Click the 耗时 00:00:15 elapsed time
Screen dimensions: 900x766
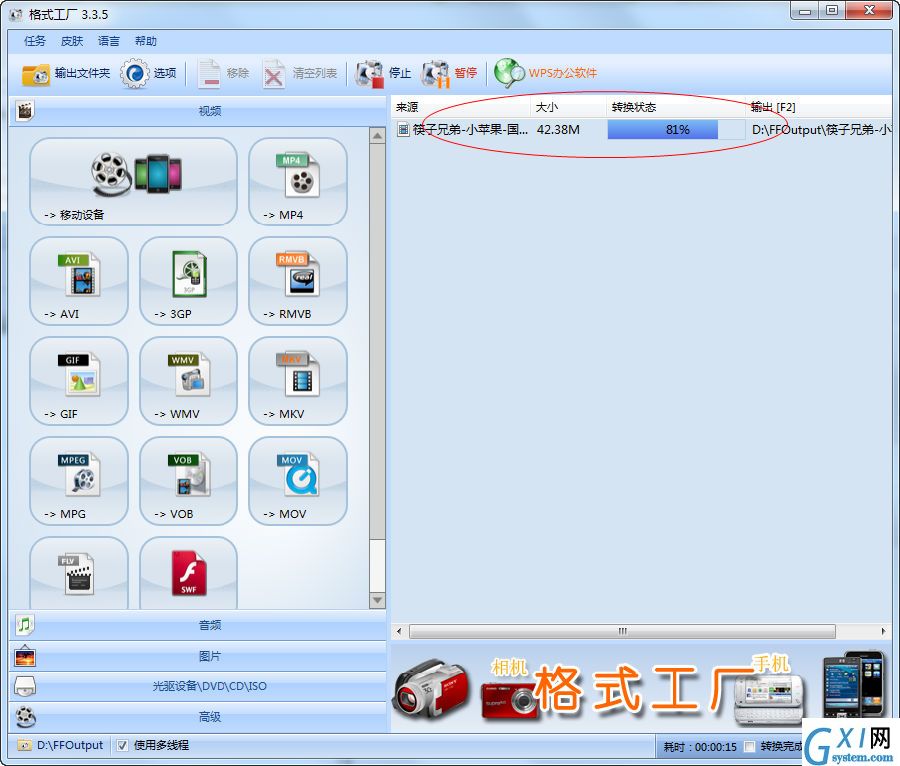pyautogui.click(x=700, y=746)
